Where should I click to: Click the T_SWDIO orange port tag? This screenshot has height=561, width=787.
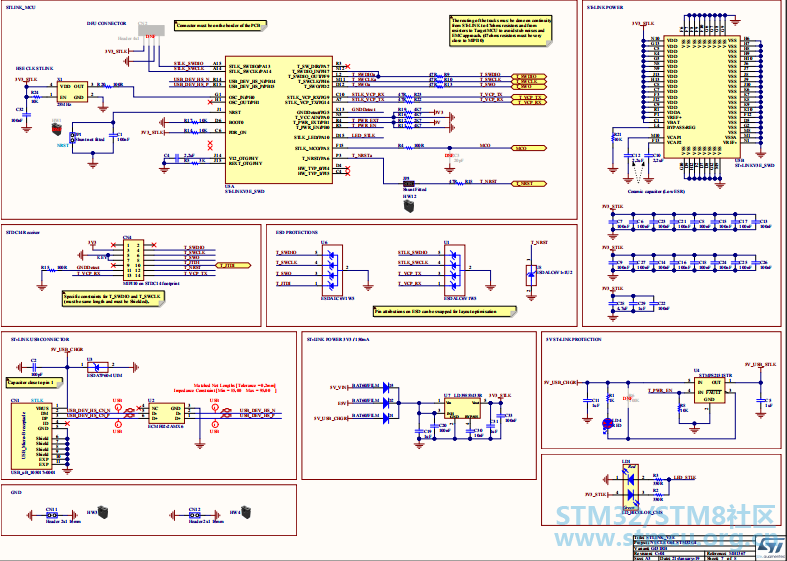click(x=529, y=76)
